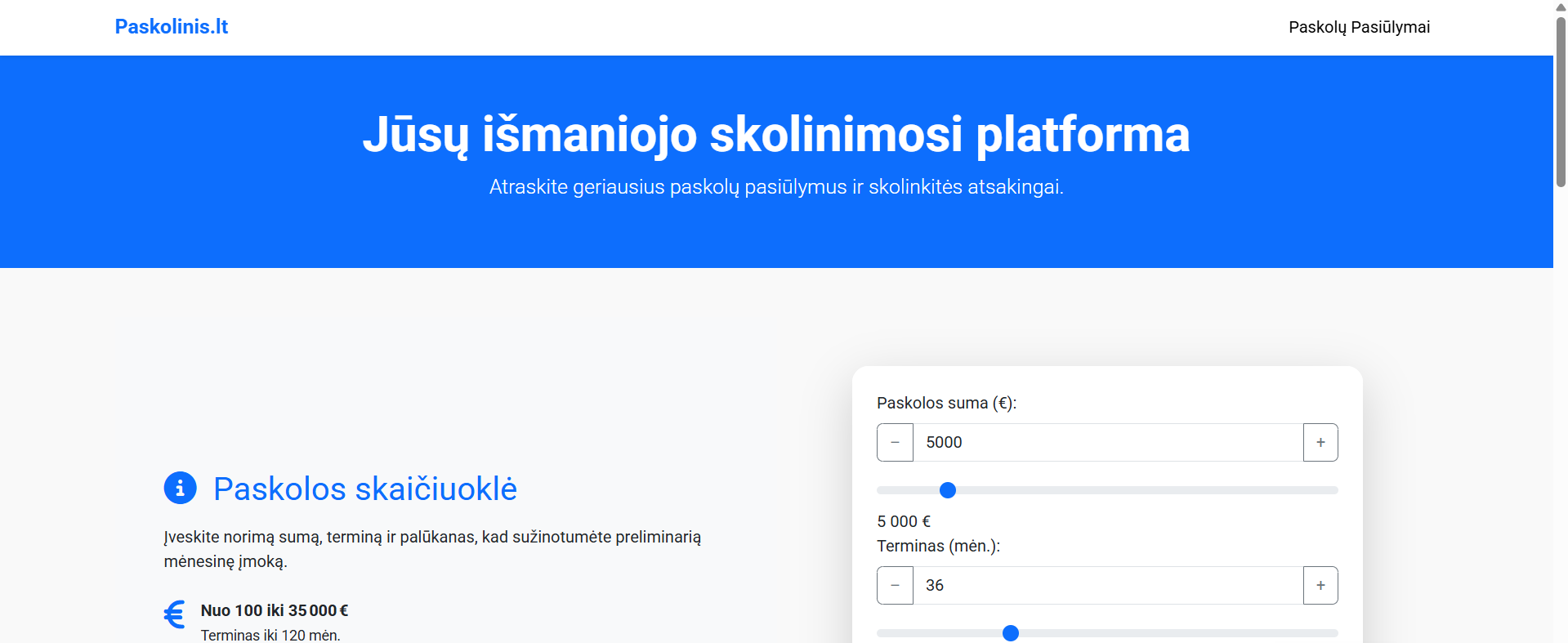Image resolution: width=1568 pixels, height=643 pixels.
Task: Click the blue info icon beside Paskolos skaičiuoklė
Action: point(180,488)
